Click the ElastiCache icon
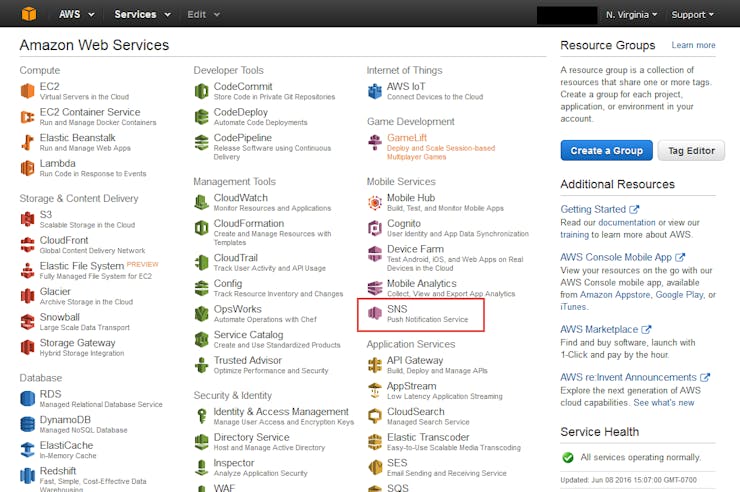This screenshot has height=492, width=740. coord(28,449)
